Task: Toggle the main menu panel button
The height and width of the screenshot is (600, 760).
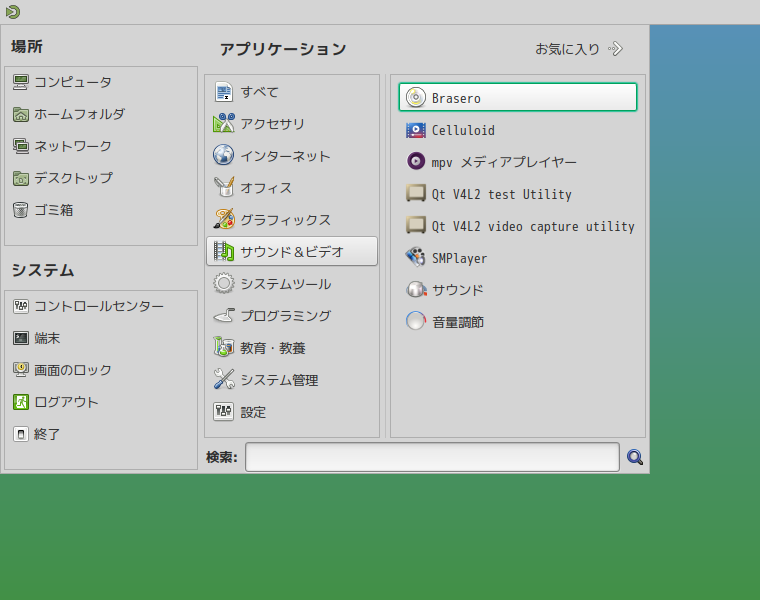Action: [13, 12]
